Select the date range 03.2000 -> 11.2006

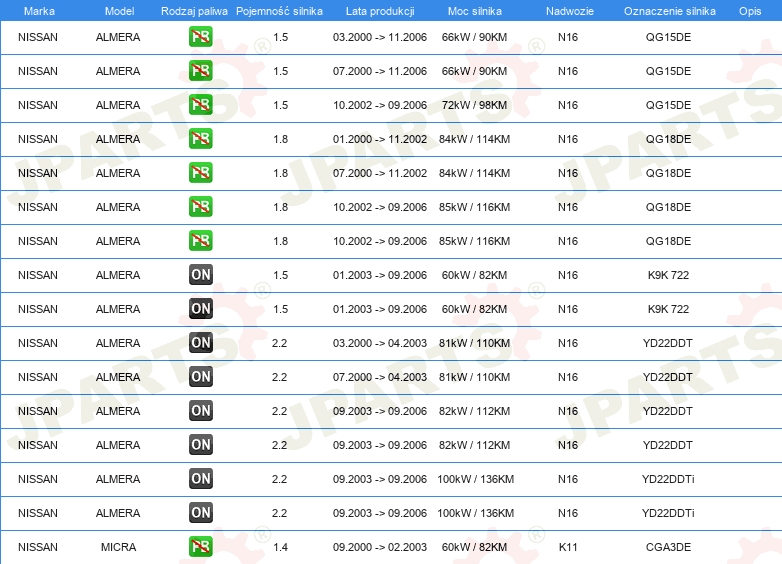pyautogui.click(x=380, y=37)
